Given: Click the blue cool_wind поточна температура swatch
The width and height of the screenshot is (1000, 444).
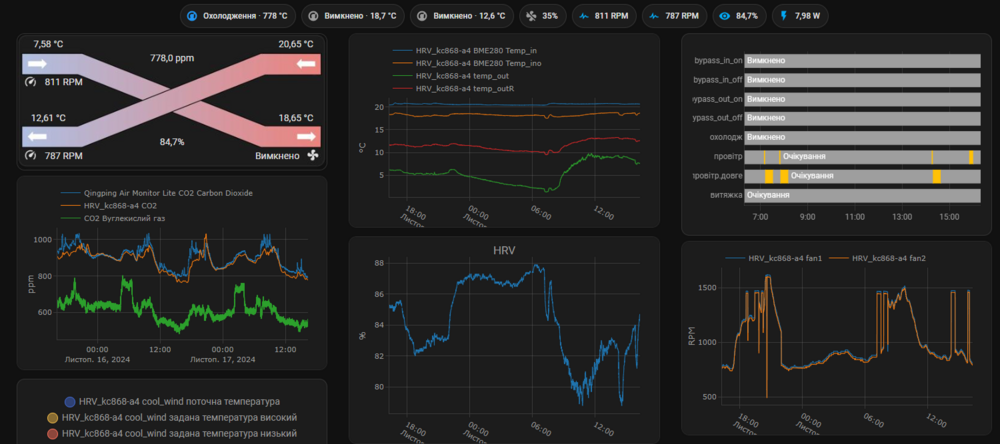Looking at the screenshot, I should point(69,401).
